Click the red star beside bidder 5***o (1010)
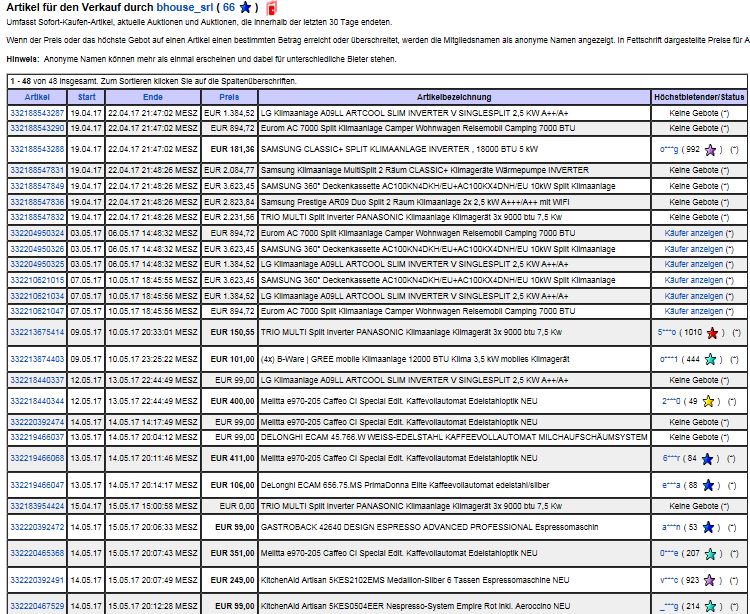The height and width of the screenshot is (614, 750). 712,333
